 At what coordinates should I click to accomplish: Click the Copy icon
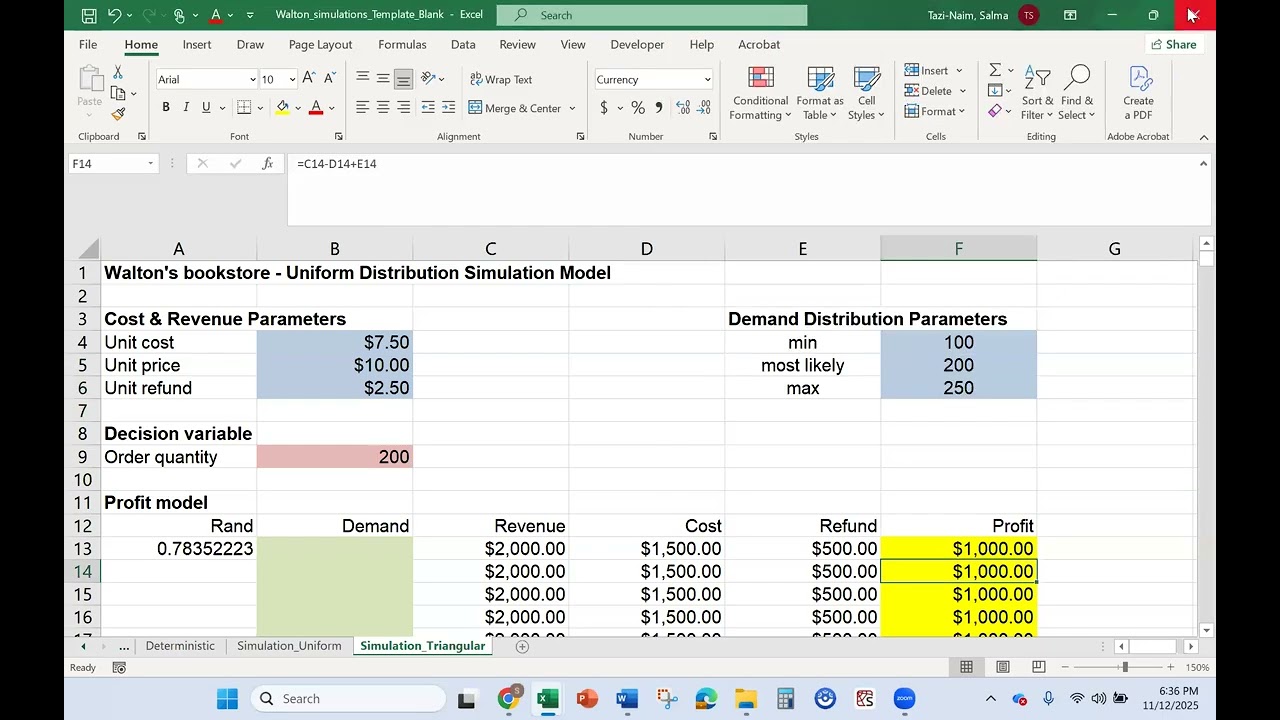click(118, 93)
